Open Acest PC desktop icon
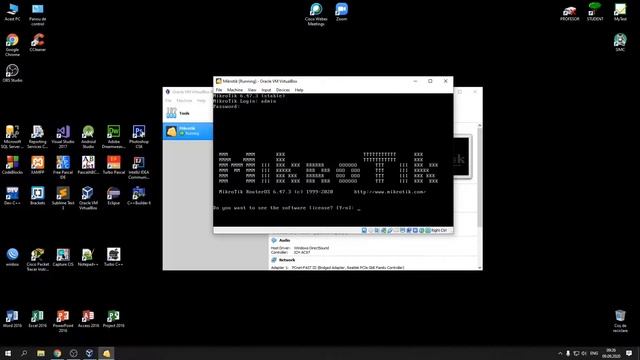 pos(12,12)
